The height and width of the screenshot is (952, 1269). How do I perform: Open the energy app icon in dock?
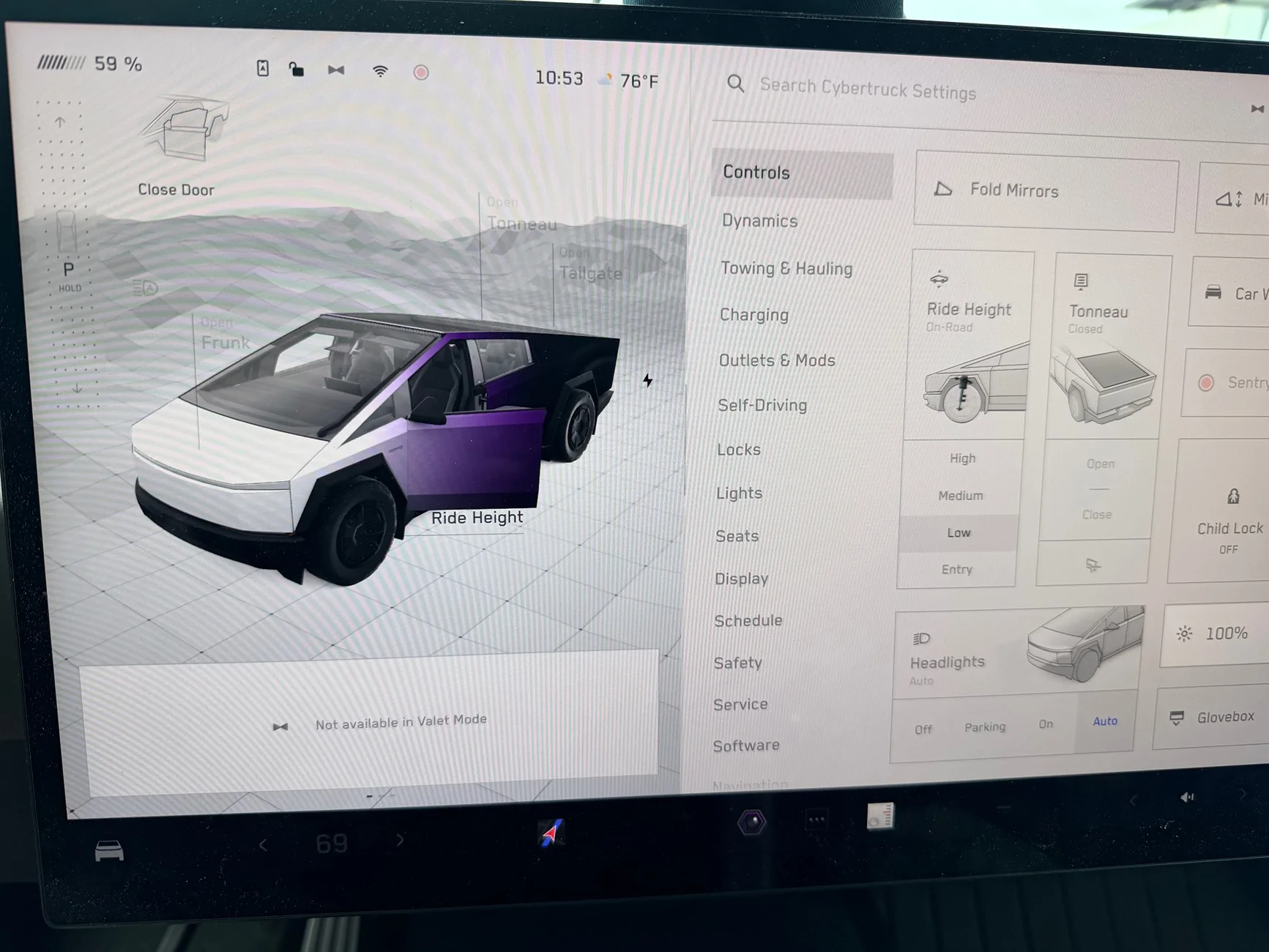880,816
